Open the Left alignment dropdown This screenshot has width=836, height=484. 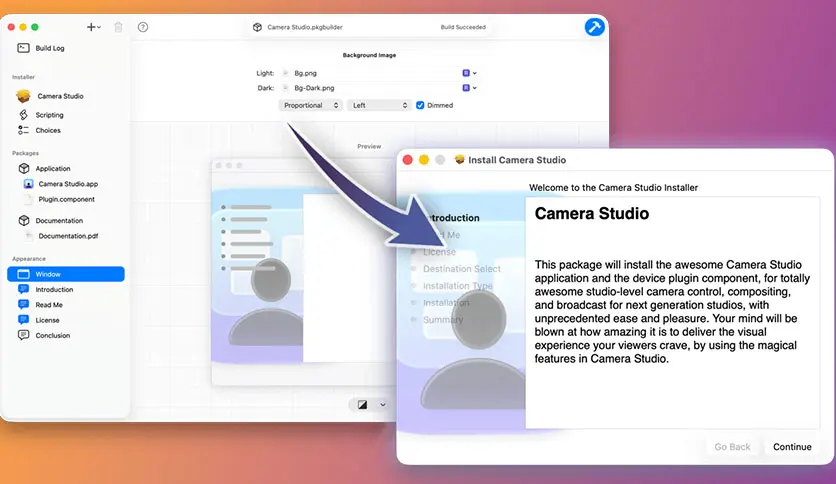coord(380,106)
